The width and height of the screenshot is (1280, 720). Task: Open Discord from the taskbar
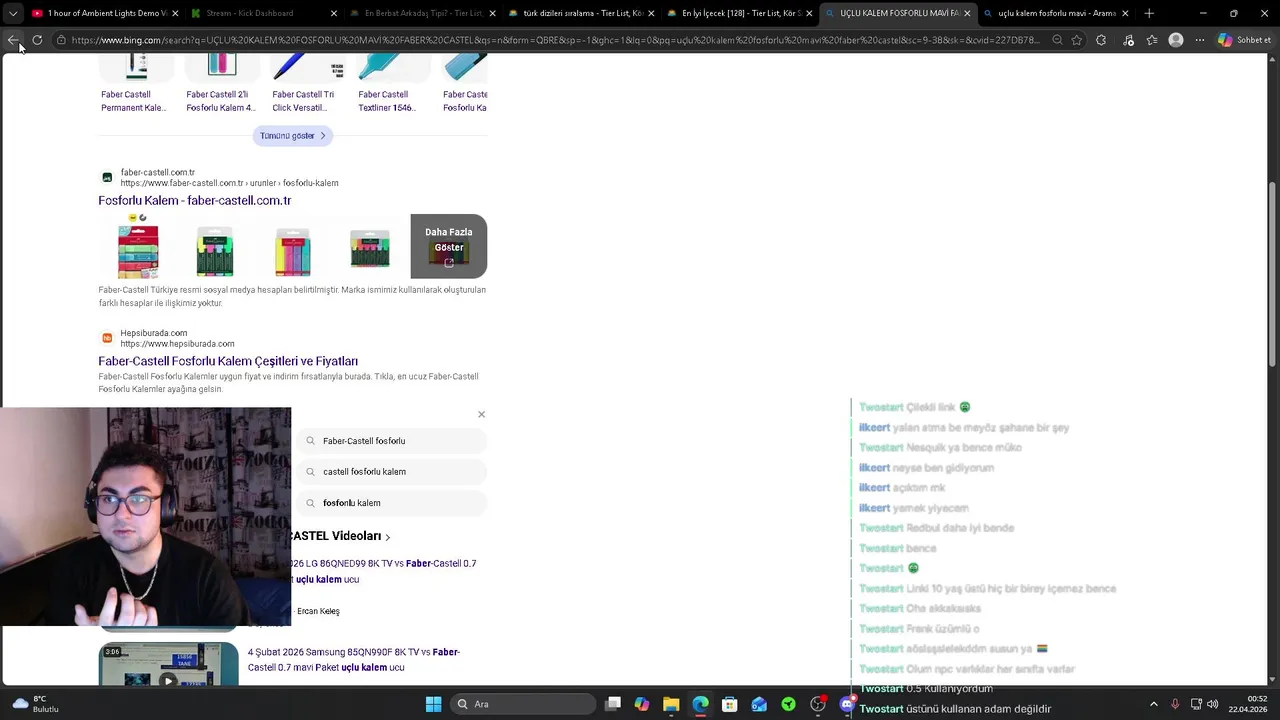click(848, 704)
